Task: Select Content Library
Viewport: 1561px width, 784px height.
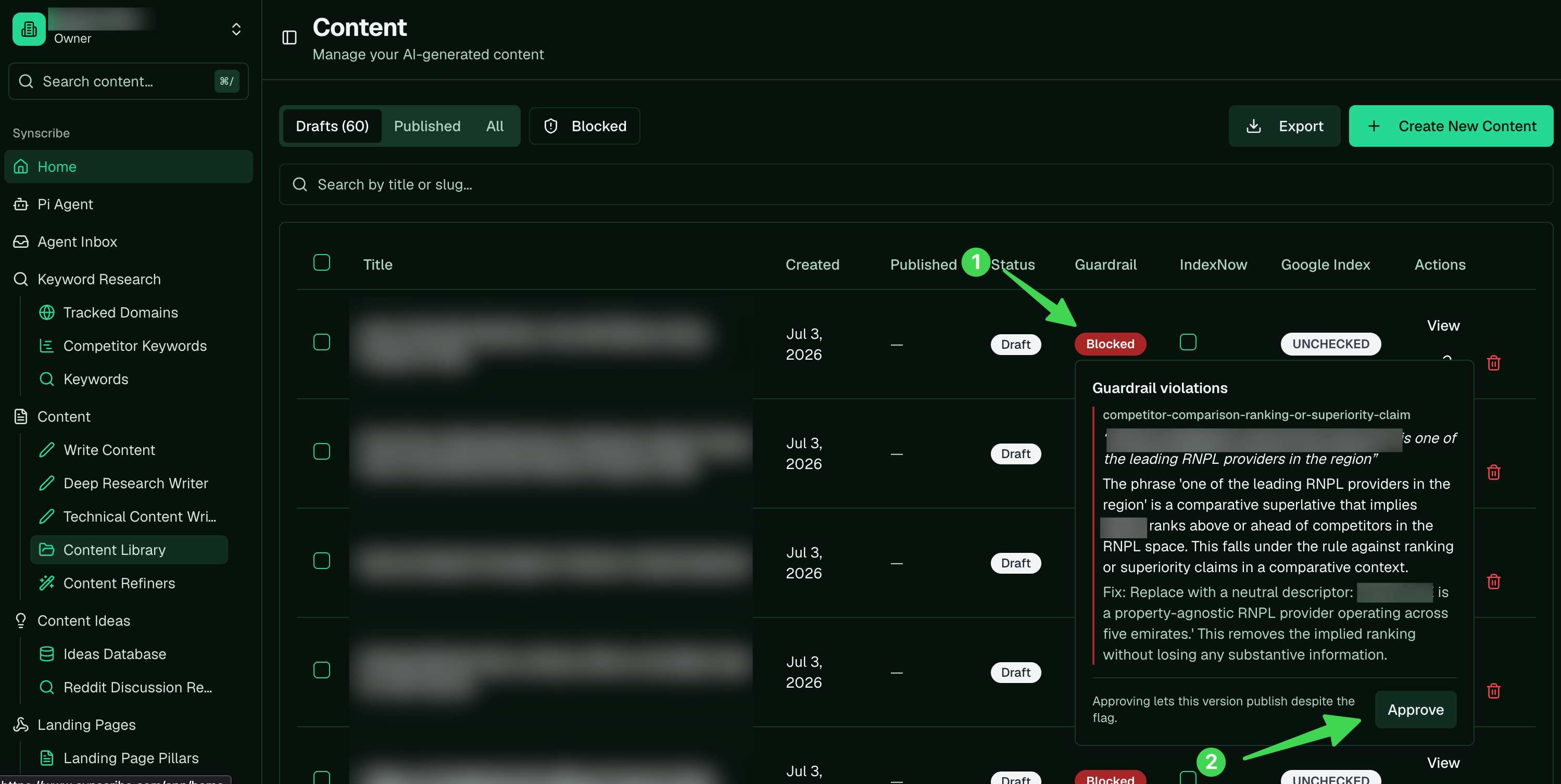Action: (x=129, y=550)
